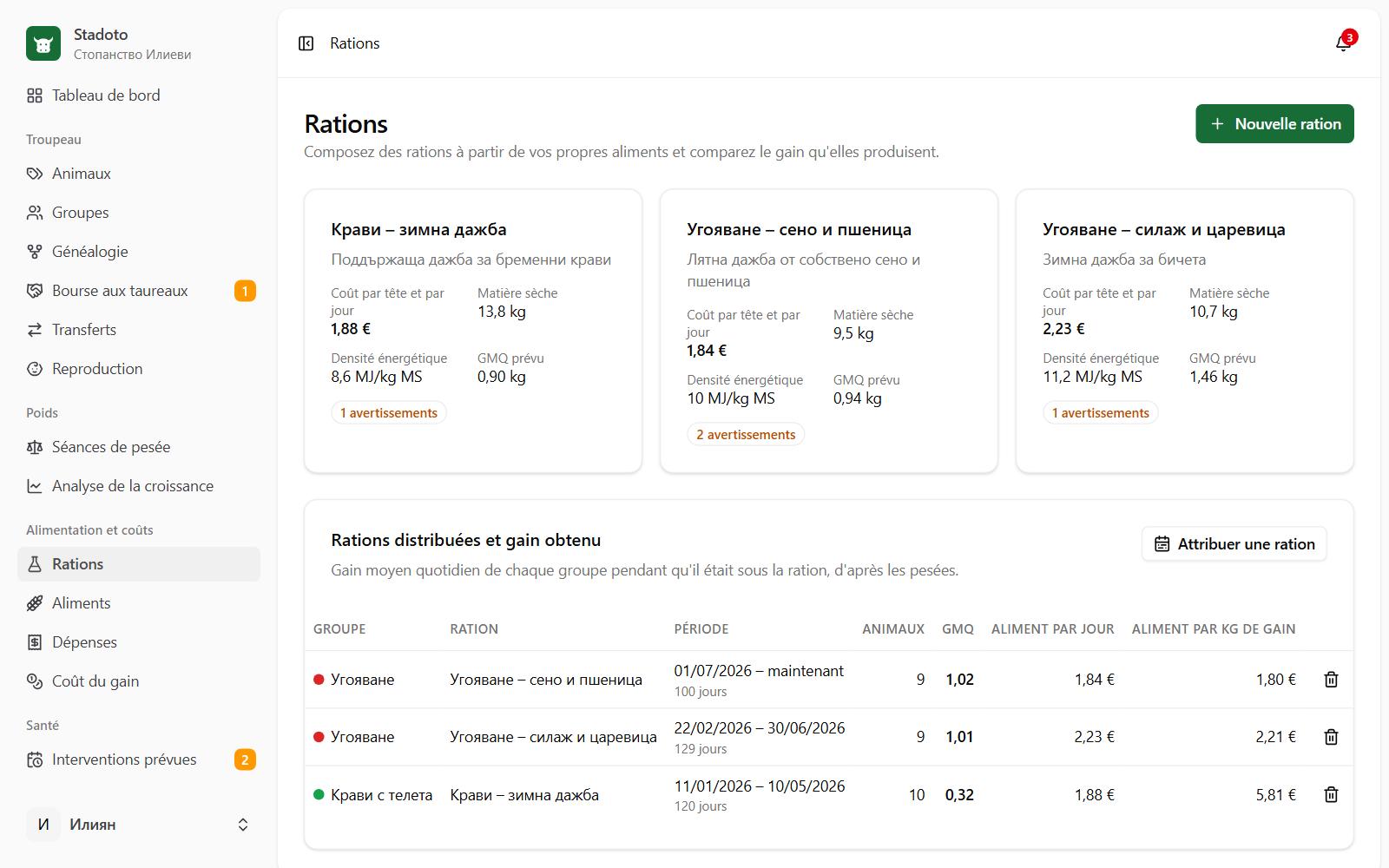Click trash icon for силаж и царевица row
This screenshot has width=1389, height=868.
click(1331, 737)
